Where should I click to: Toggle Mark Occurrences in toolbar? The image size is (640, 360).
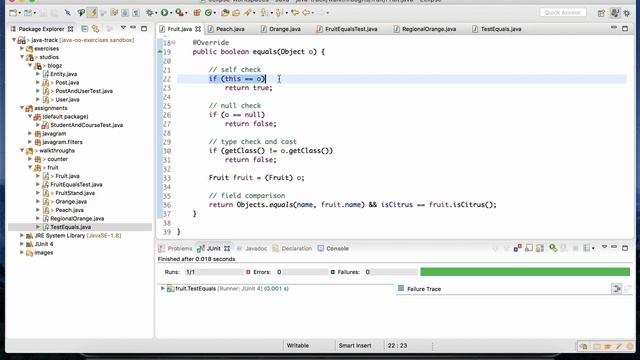tap(92, 13)
